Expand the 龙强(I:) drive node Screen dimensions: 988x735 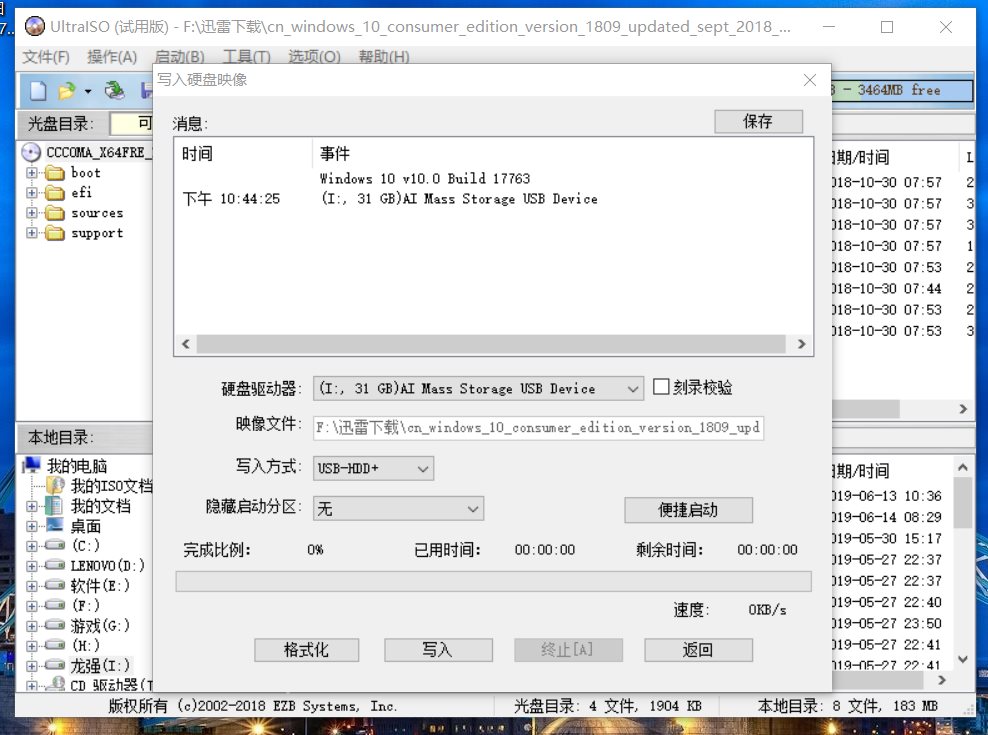tap(32, 666)
